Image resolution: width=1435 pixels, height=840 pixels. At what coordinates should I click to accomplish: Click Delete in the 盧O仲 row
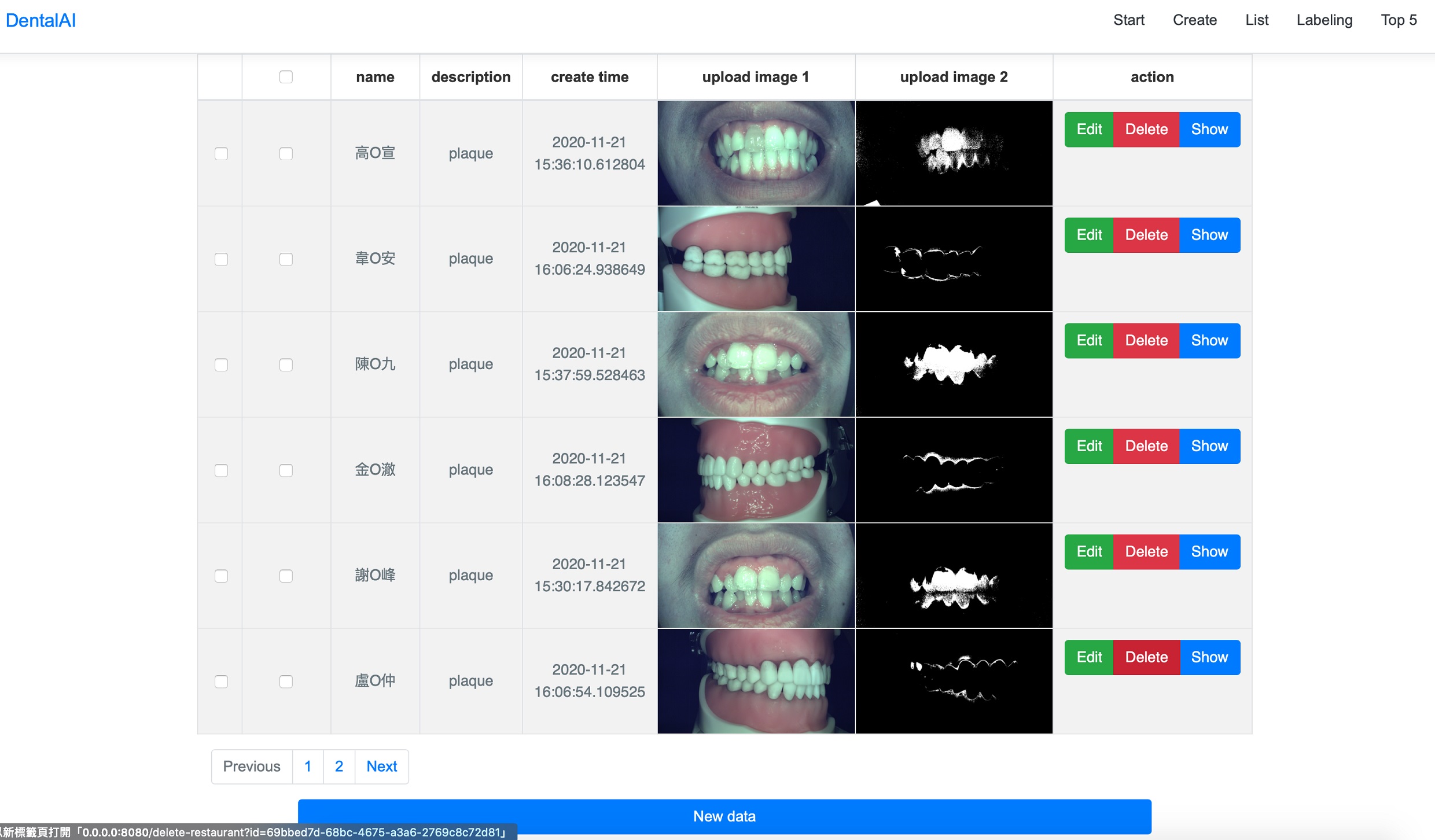[1146, 657]
